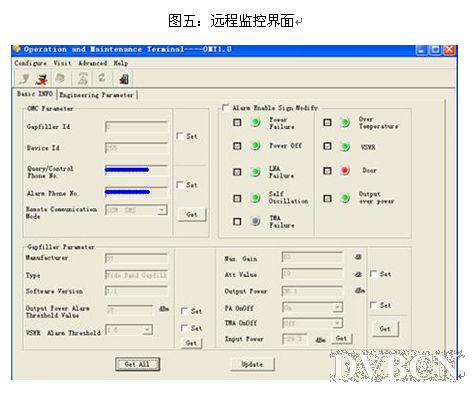Switch to the Basic INFO tab
Image resolution: width=472 pixels, height=393 pixels.
35,94
